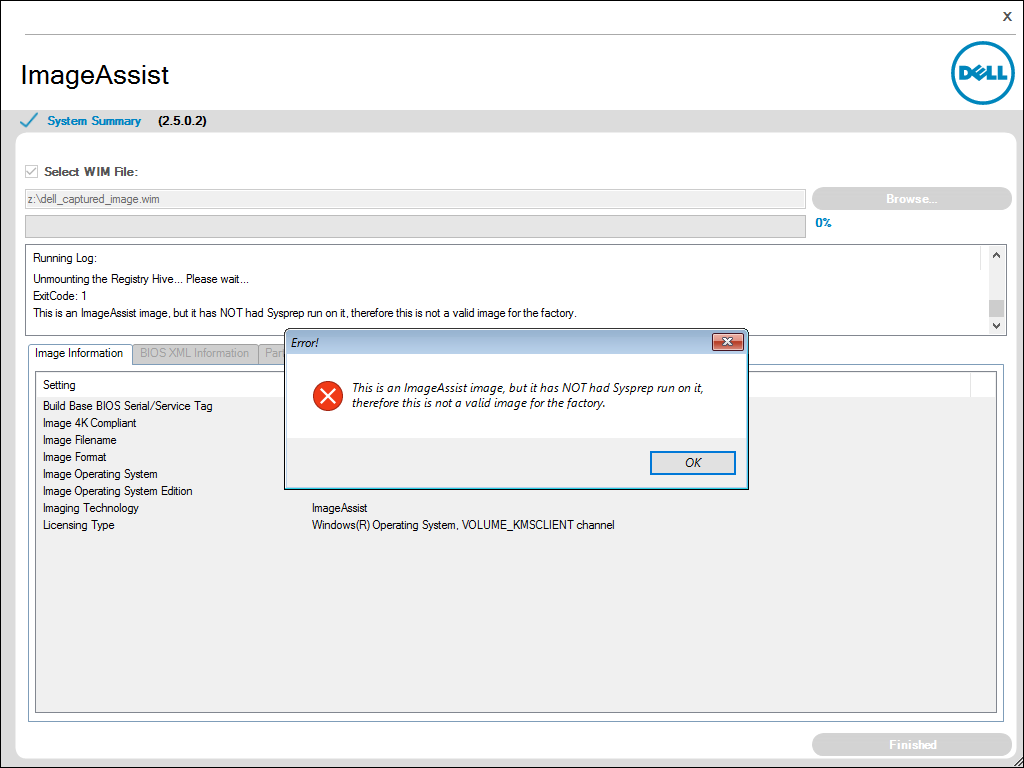The image size is (1024, 768).
Task: Click the VOLUME_KMSCLIENT channel value
Action: [463, 525]
